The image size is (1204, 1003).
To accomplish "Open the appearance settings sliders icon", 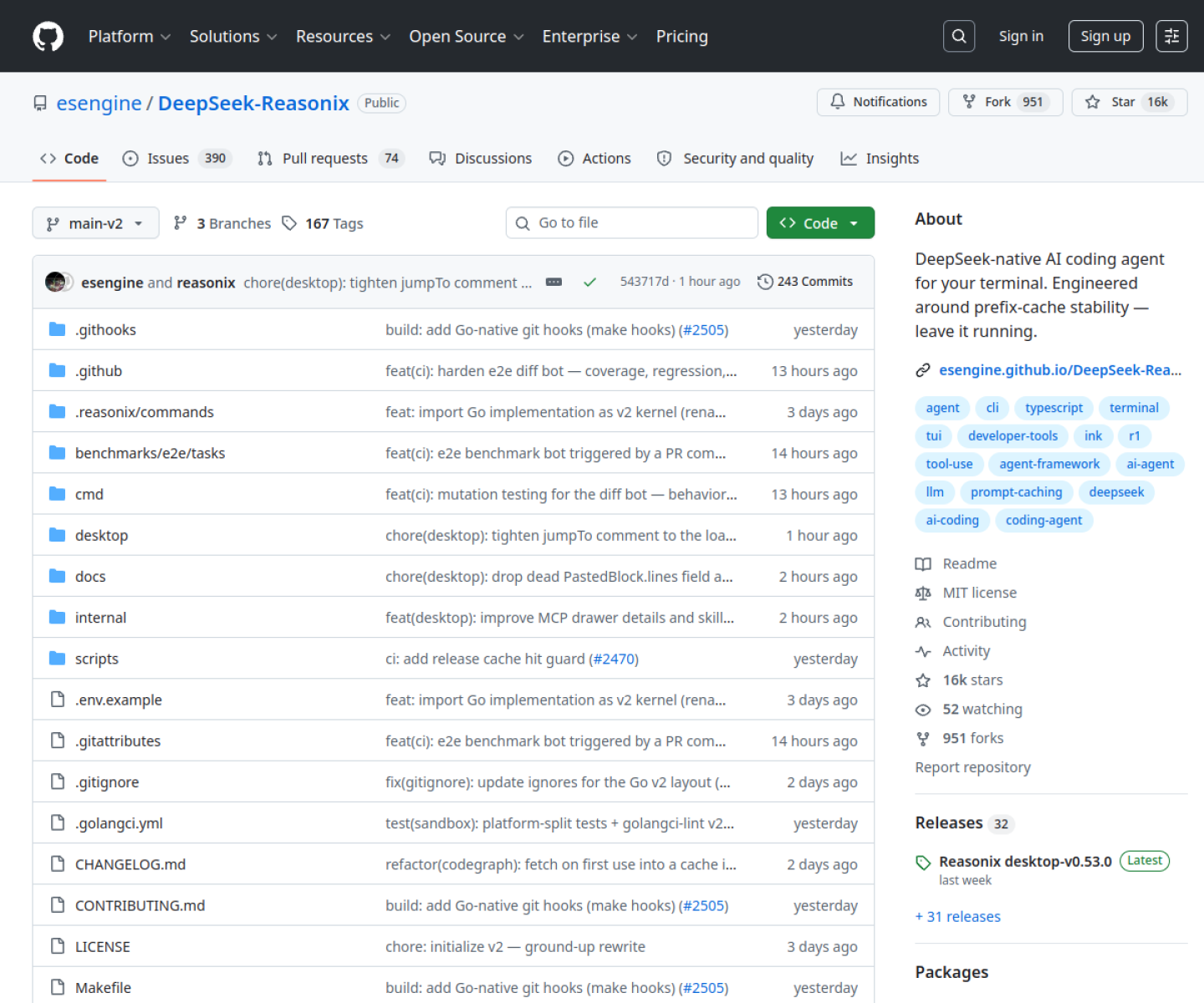I will [x=1171, y=36].
